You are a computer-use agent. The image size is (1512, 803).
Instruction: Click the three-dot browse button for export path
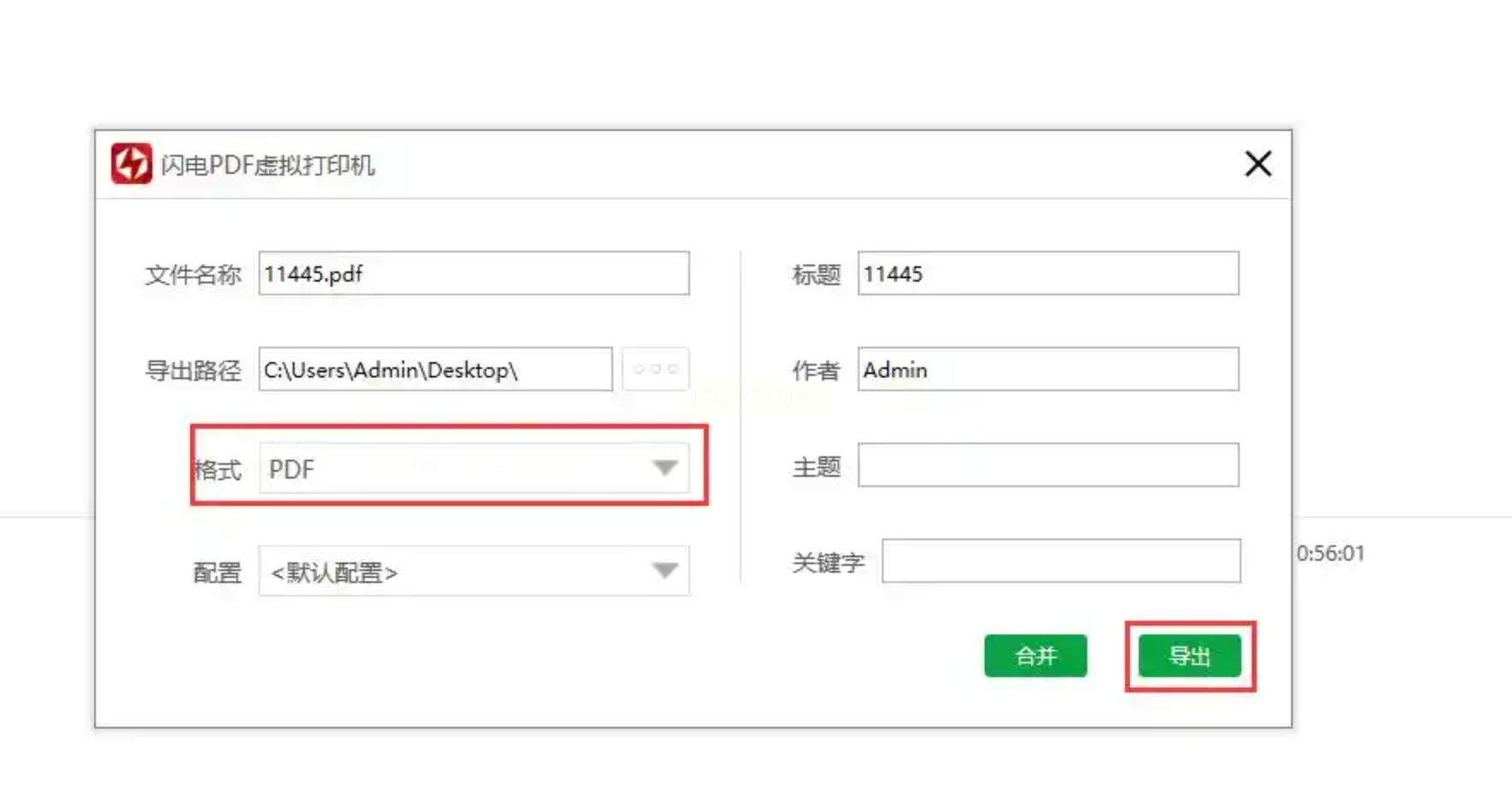(x=656, y=369)
